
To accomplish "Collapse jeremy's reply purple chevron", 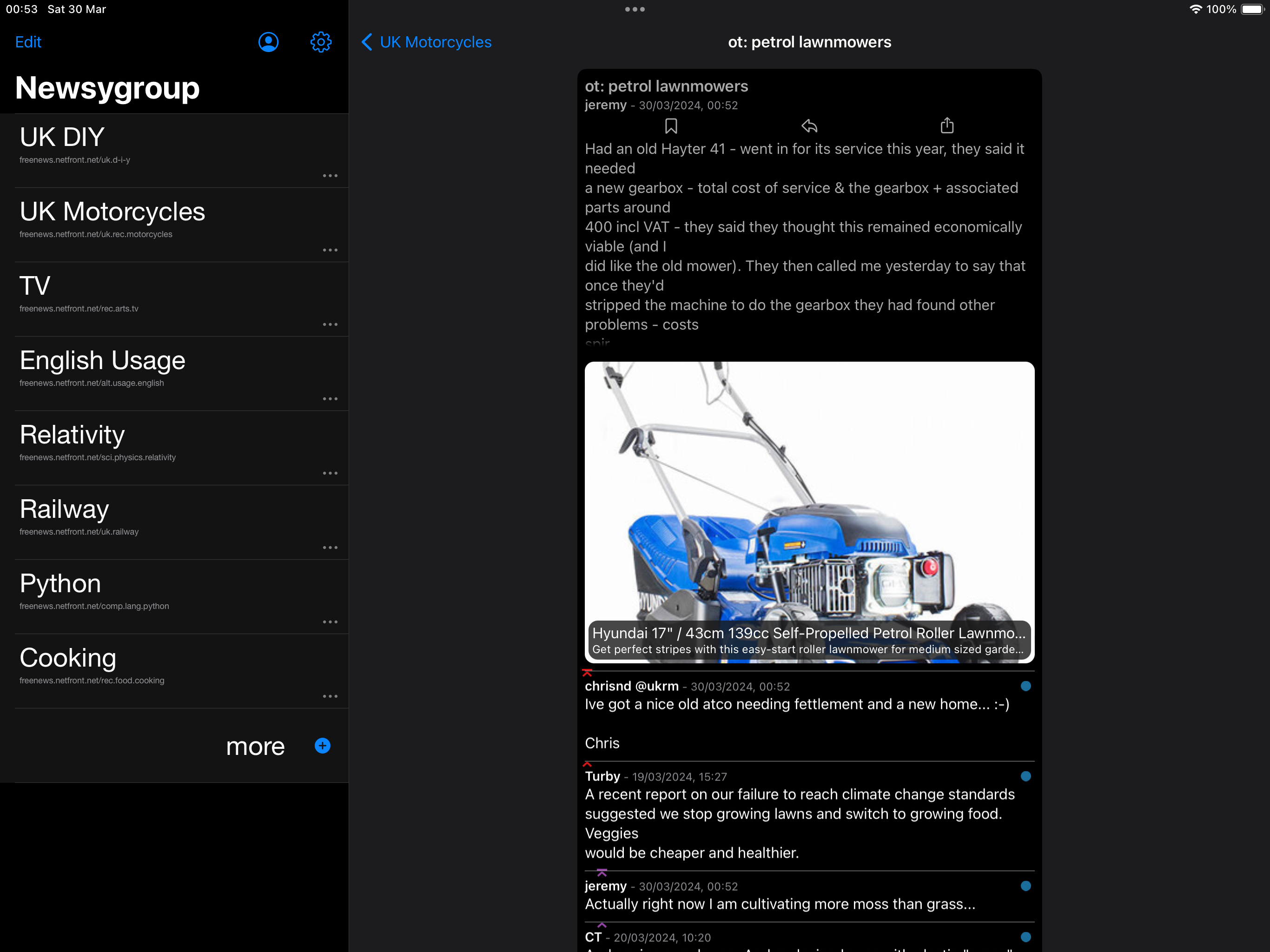I will click(x=602, y=873).
